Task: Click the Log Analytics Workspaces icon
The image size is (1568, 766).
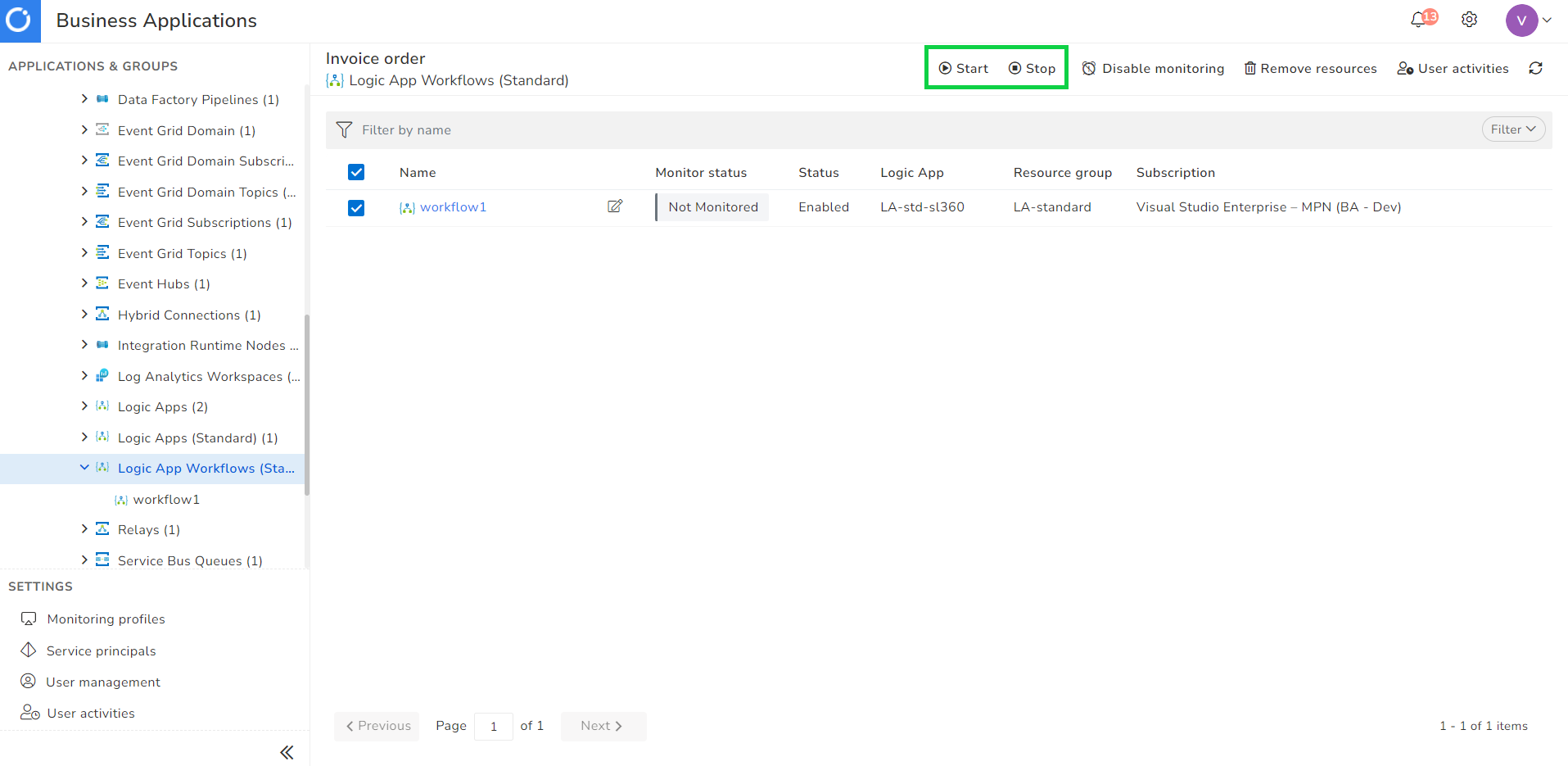Action: (102, 375)
